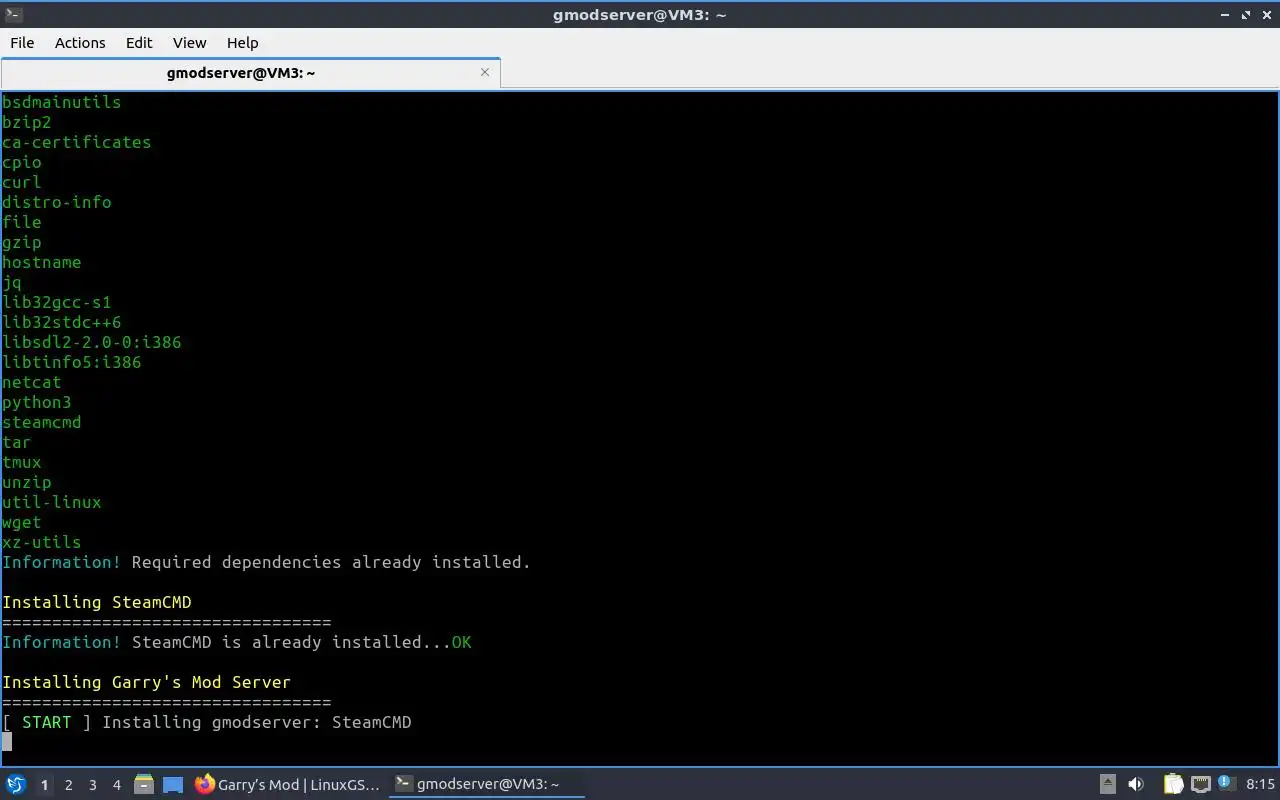Click the util-linux line
Viewport: 1280px width, 800px height.
(x=52, y=502)
